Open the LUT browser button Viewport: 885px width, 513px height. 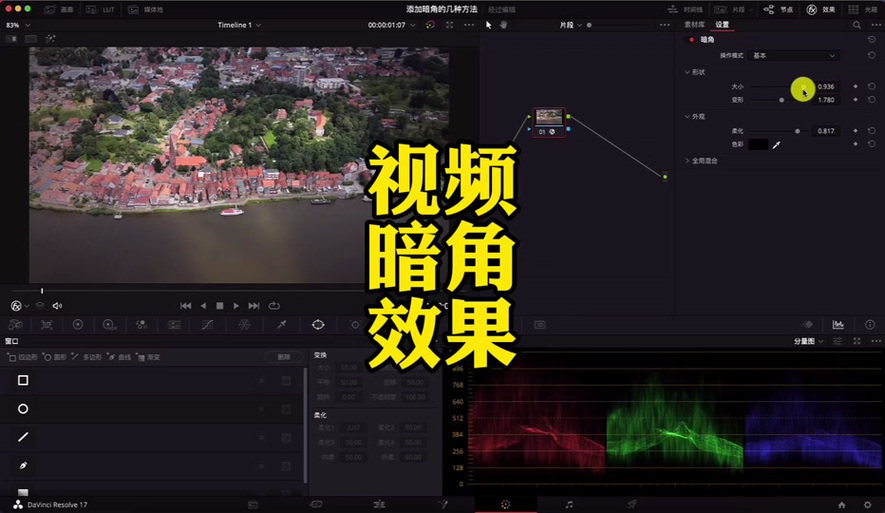point(100,10)
